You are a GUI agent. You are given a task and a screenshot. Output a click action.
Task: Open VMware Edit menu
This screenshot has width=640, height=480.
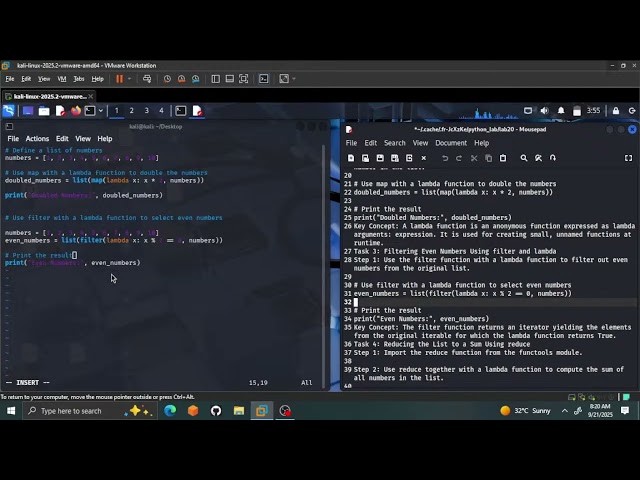click(26, 79)
